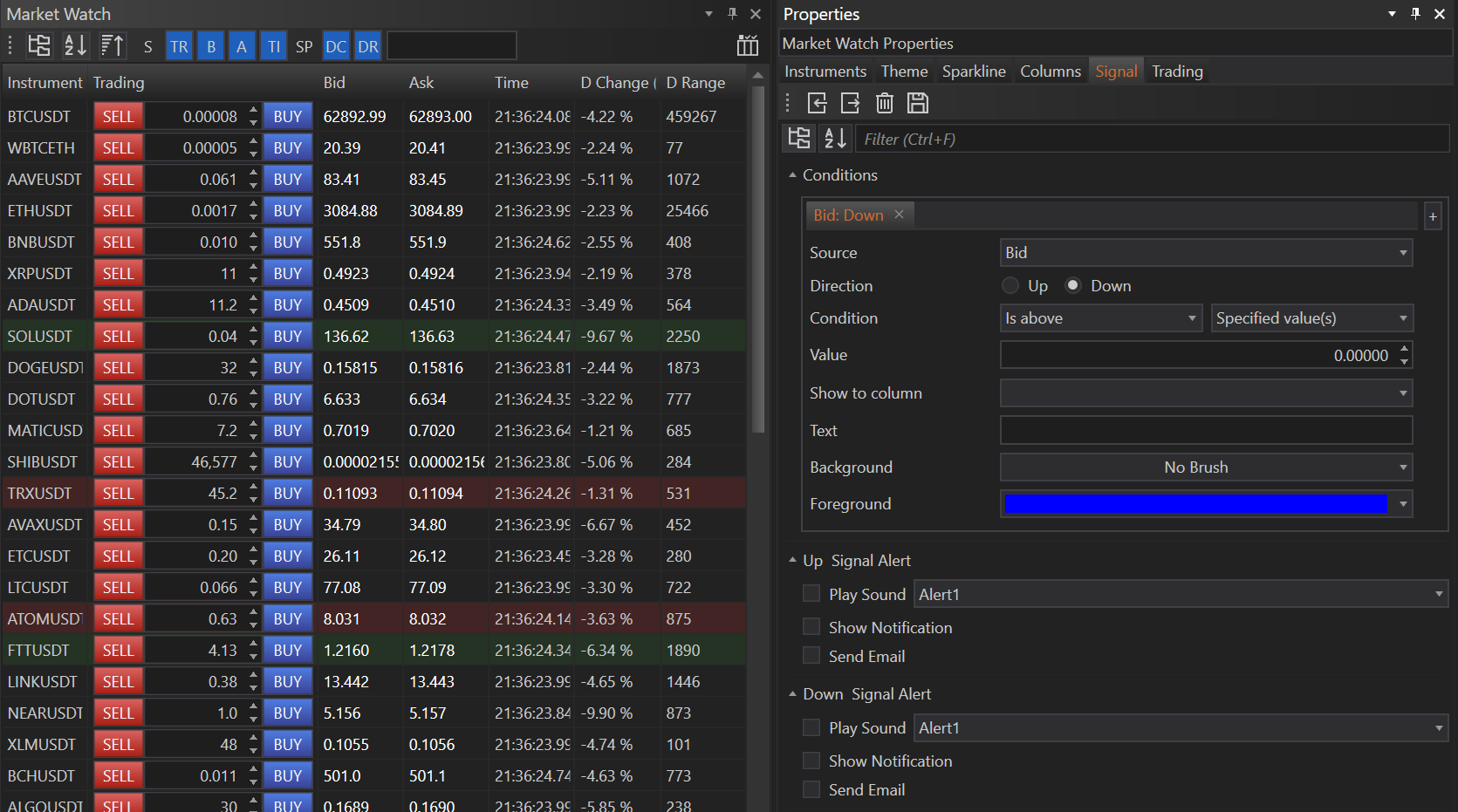Click the Filter (Ctrl+F) search field
This screenshot has width=1458, height=812.
[1152, 139]
